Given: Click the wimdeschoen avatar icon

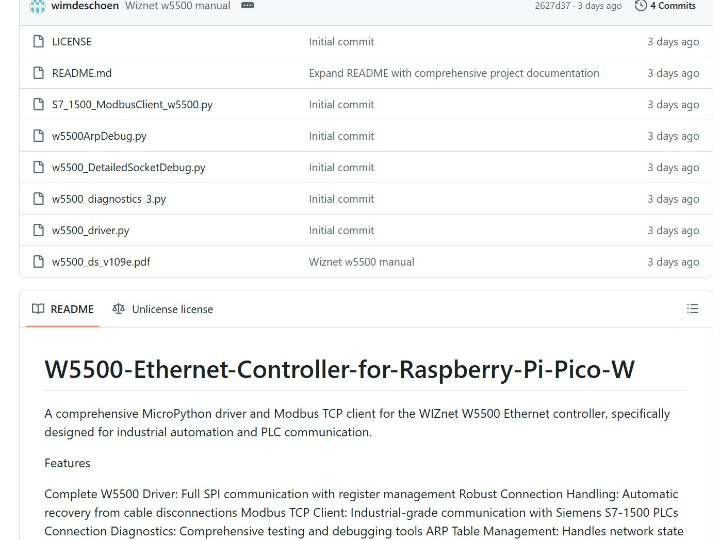Looking at the screenshot, I should coord(38,6).
